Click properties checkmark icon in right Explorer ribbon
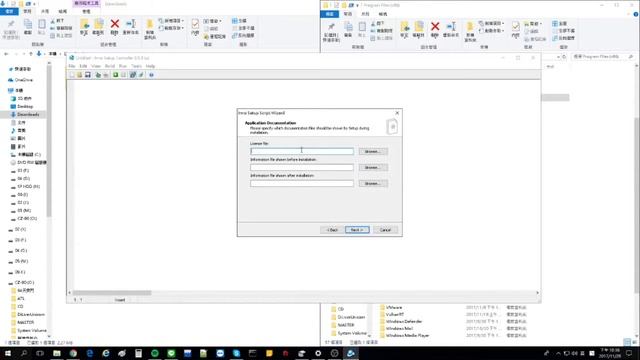 [x=516, y=27]
